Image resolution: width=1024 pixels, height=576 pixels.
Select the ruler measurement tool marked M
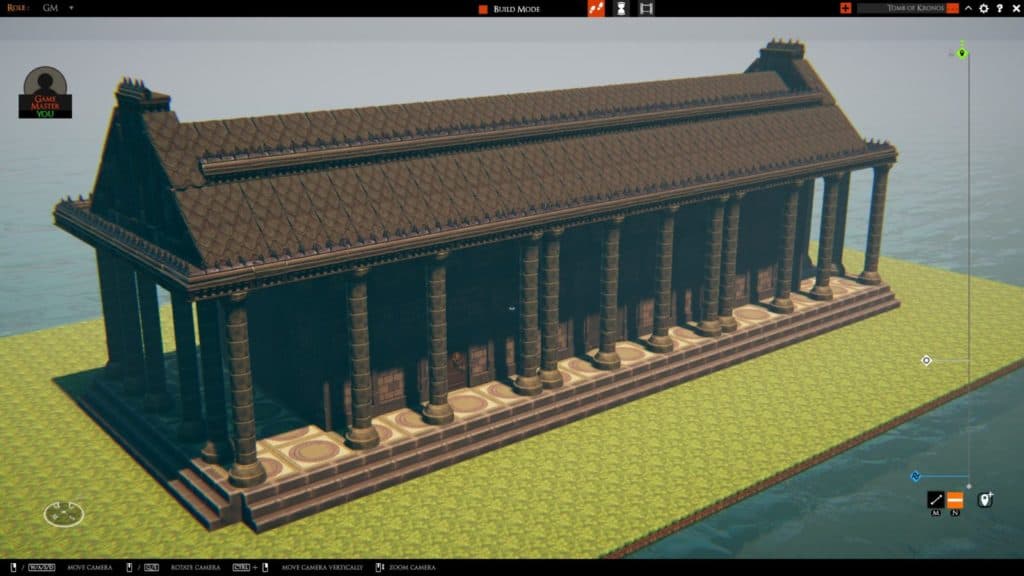click(x=936, y=499)
